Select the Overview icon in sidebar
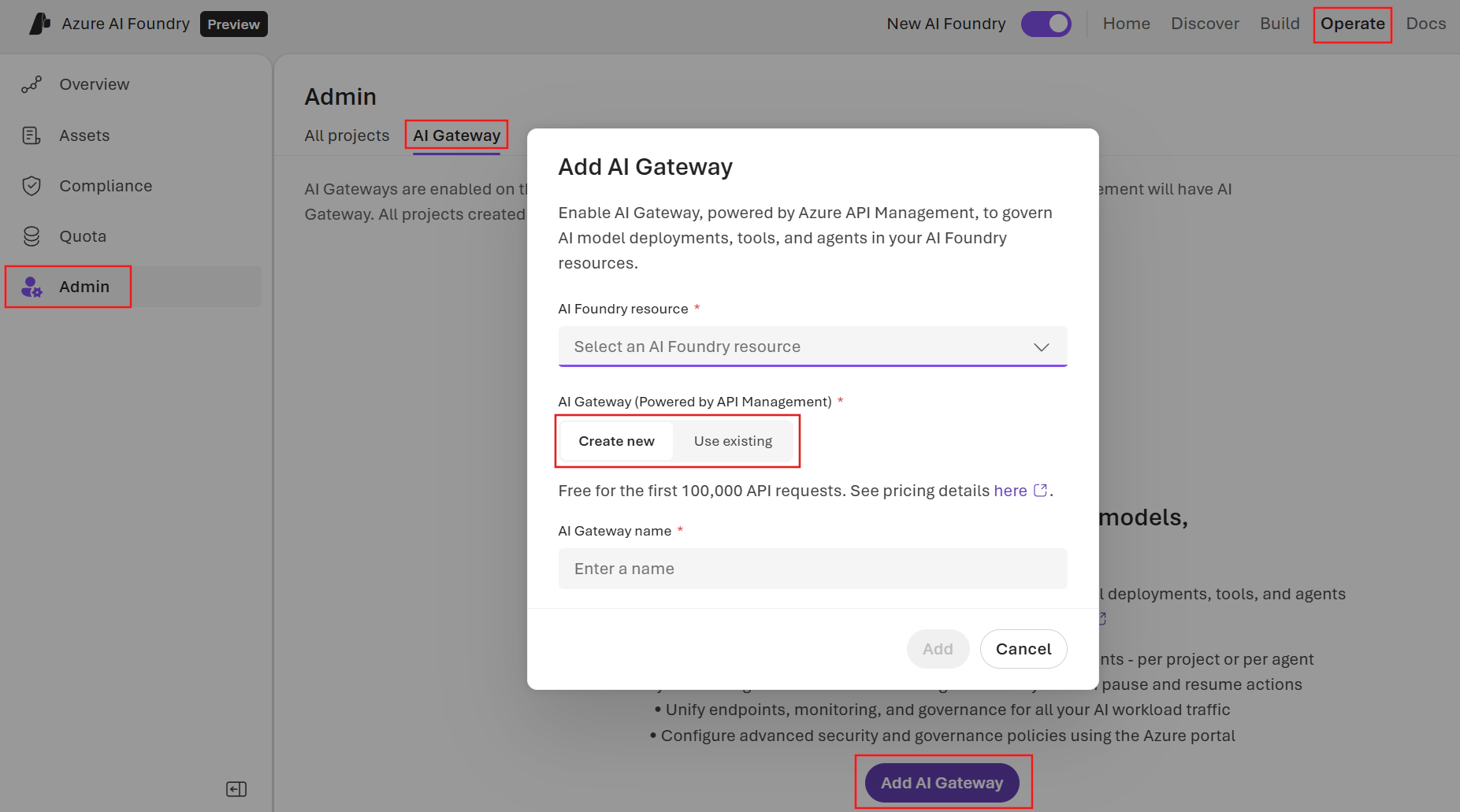 (31, 83)
